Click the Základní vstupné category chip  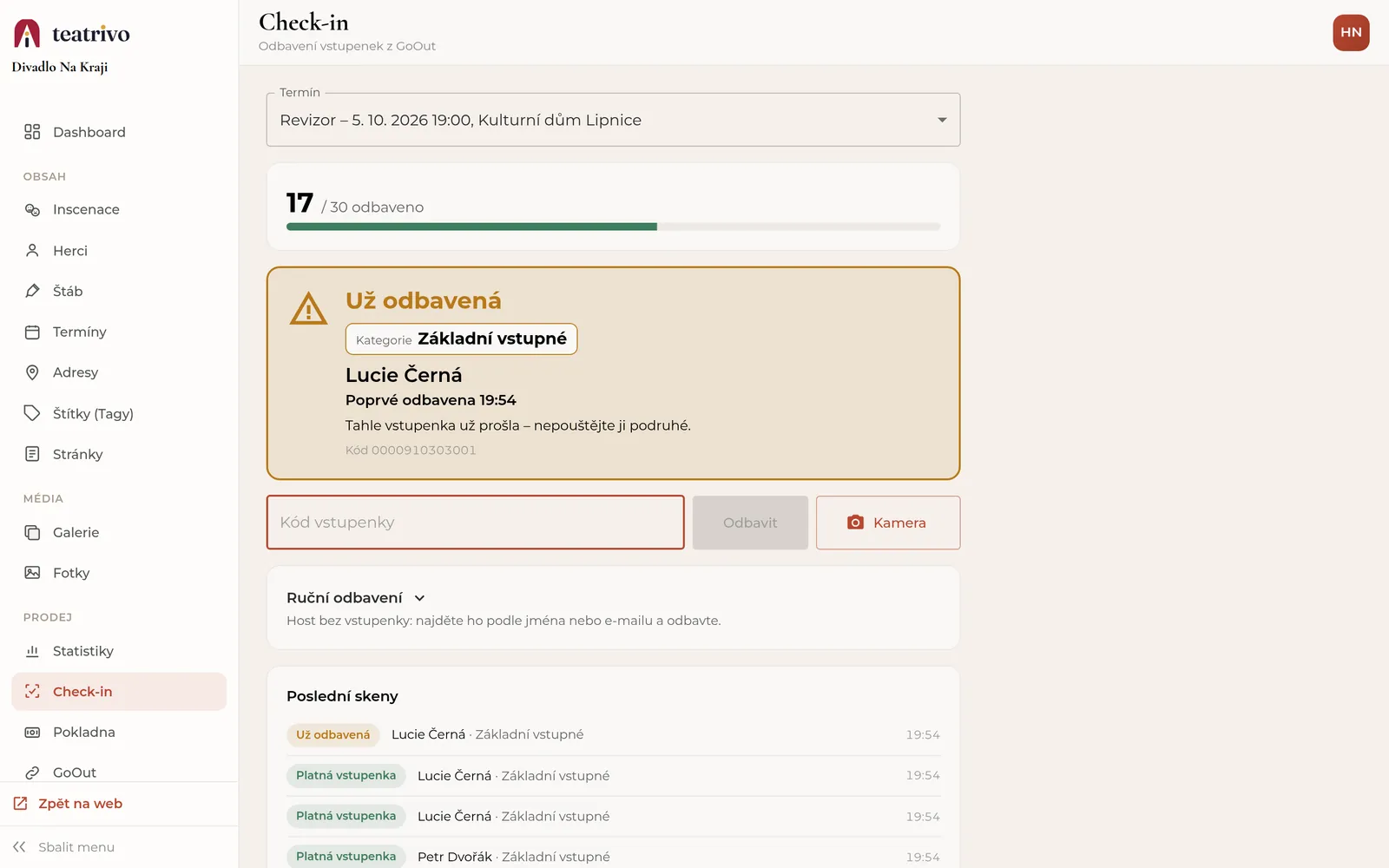(x=461, y=339)
